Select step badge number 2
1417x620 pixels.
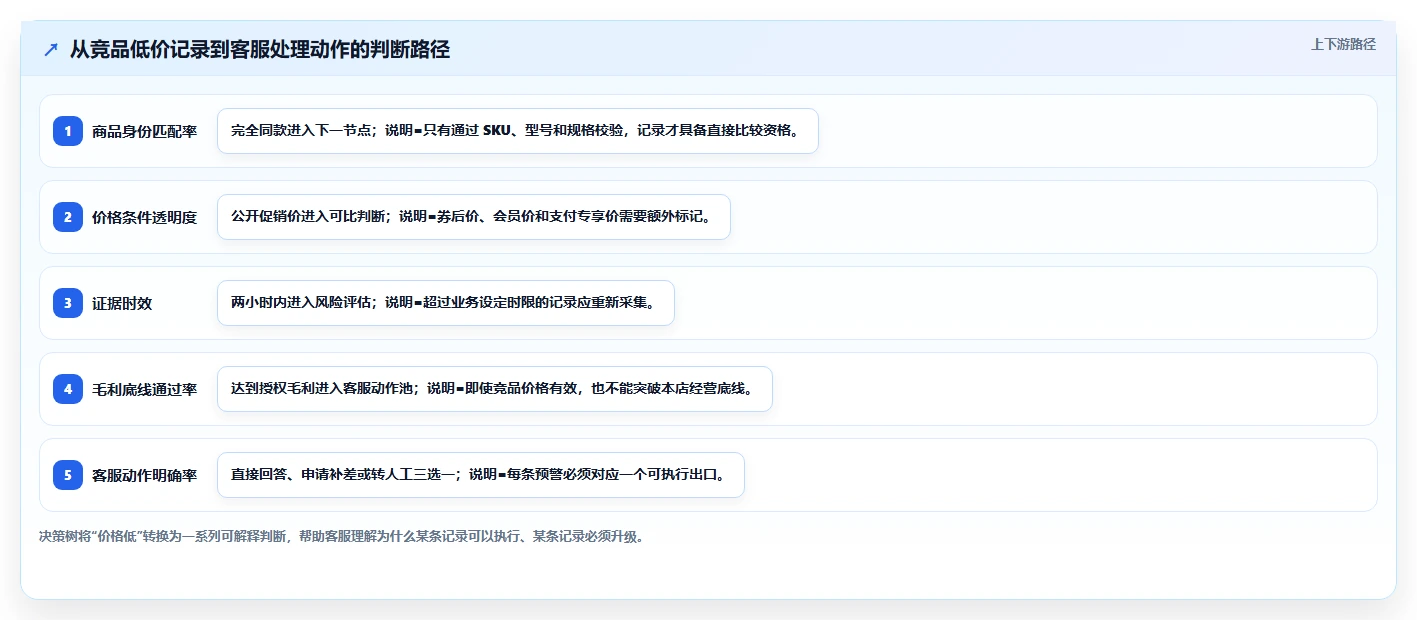click(68, 216)
